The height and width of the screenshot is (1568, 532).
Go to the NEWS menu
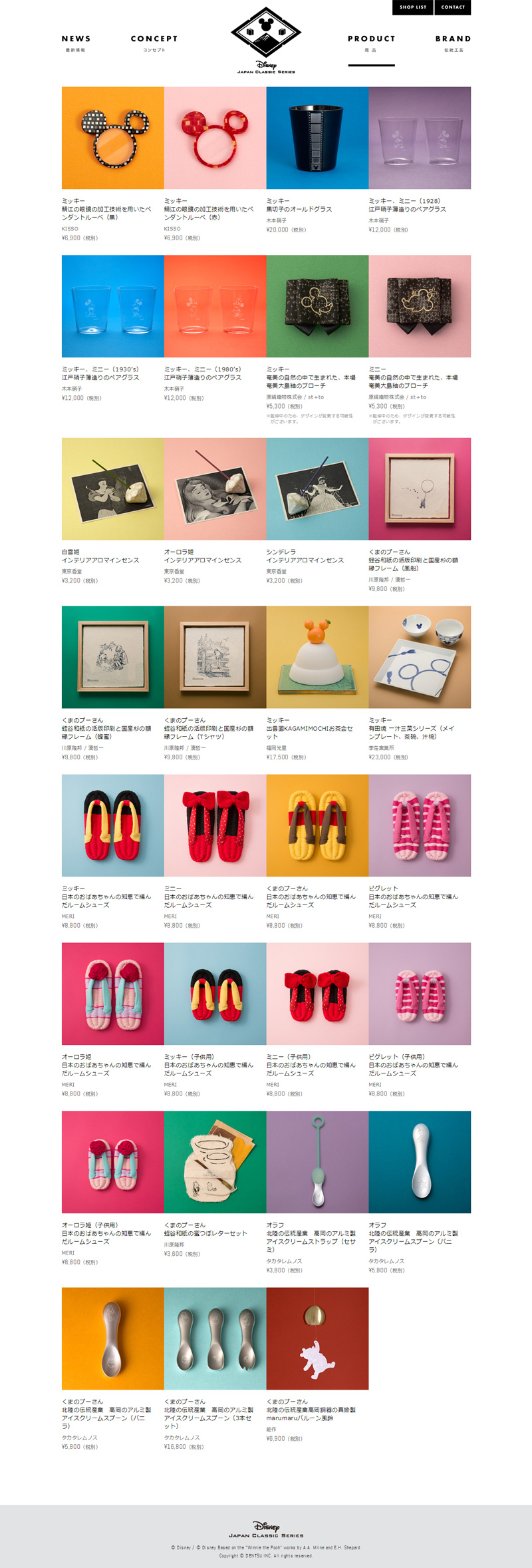(76, 43)
